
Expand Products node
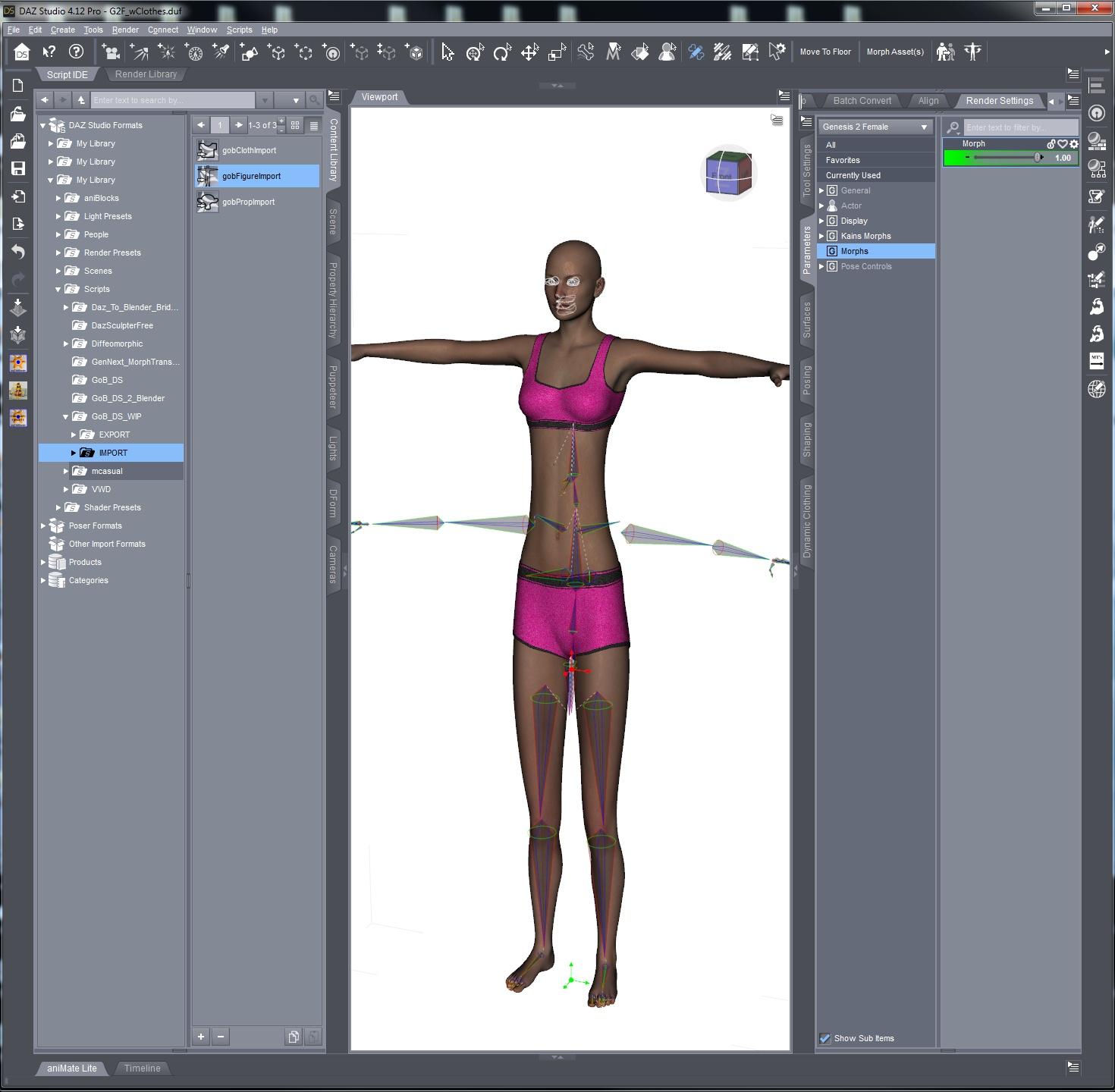43,562
